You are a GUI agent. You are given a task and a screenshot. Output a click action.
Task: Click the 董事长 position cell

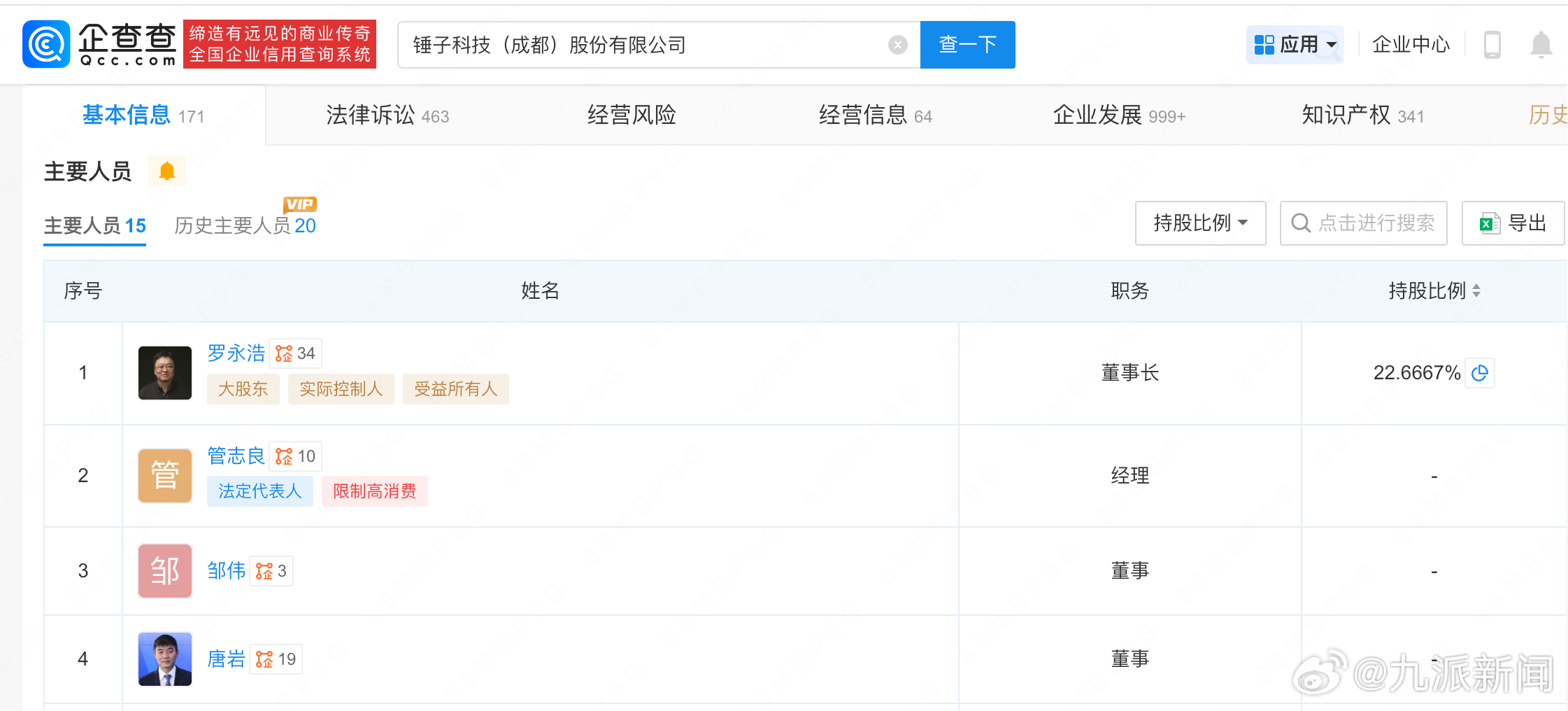click(x=1130, y=373)
